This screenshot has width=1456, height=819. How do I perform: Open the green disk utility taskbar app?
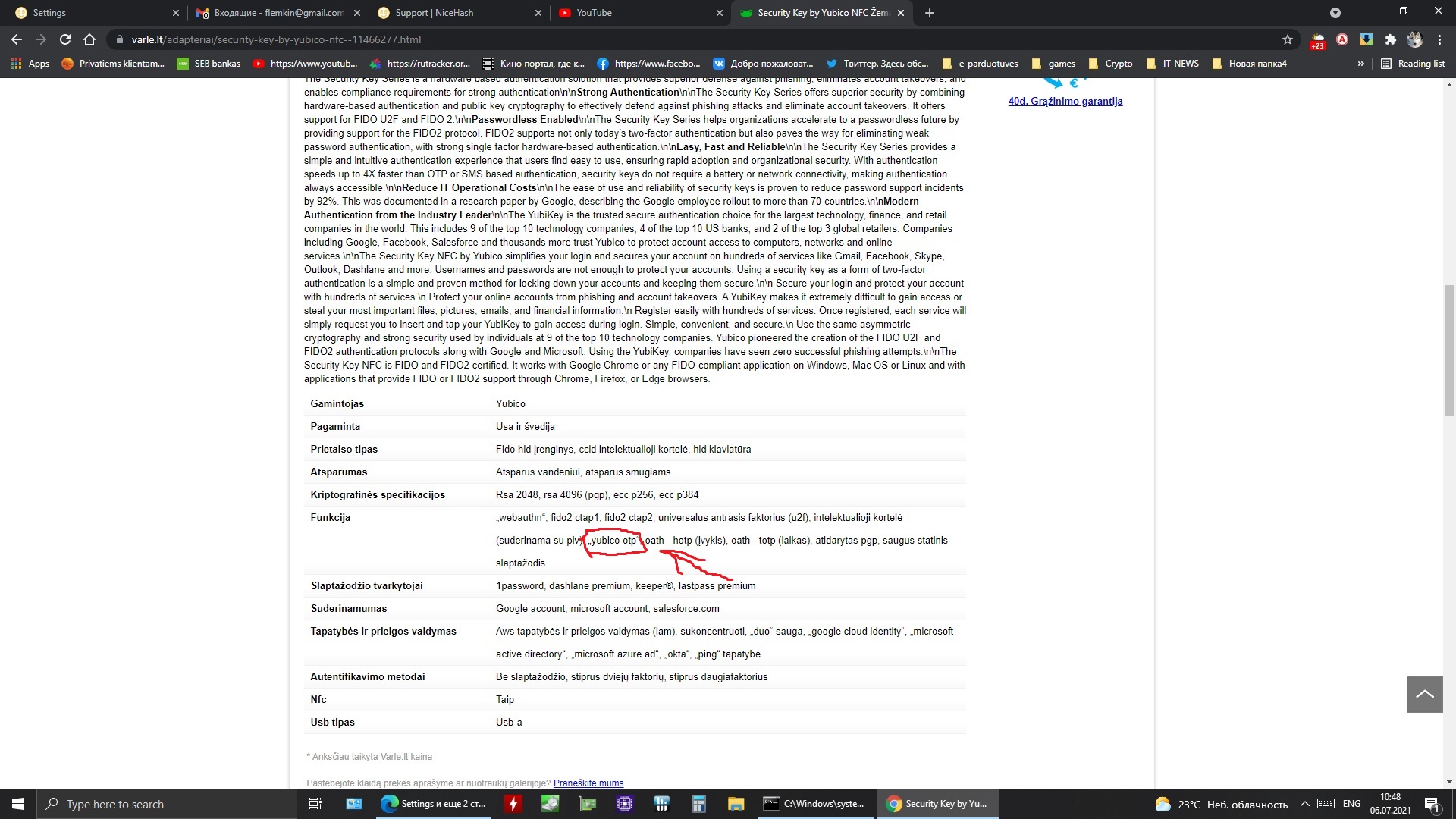click(551, 804)
